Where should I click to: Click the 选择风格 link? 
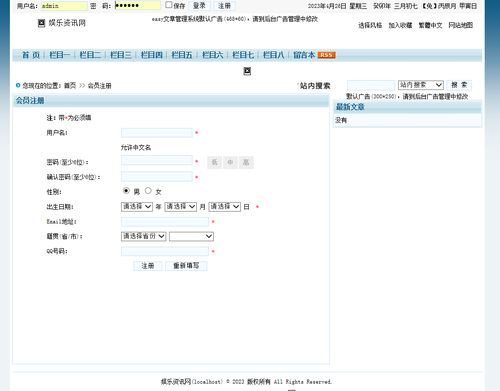[x=370, y=25]
